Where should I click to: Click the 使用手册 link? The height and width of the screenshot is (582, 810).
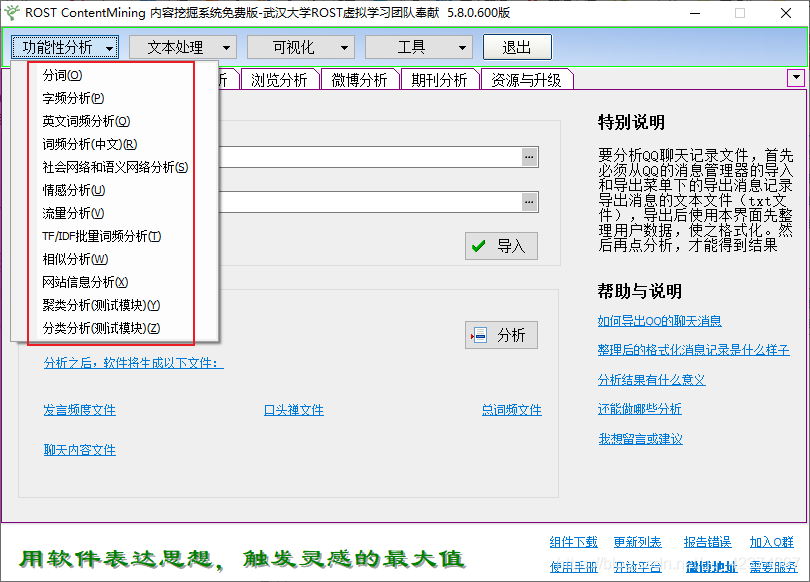tap(573, 567)
